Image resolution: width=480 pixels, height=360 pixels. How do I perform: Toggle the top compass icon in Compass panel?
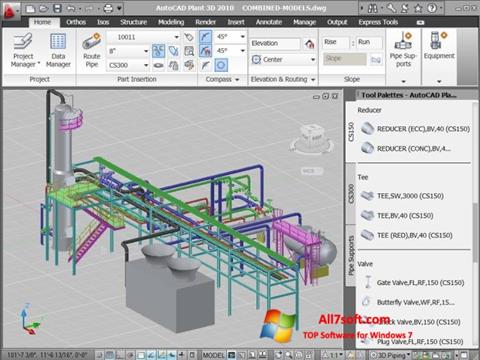tap(205, 37)
